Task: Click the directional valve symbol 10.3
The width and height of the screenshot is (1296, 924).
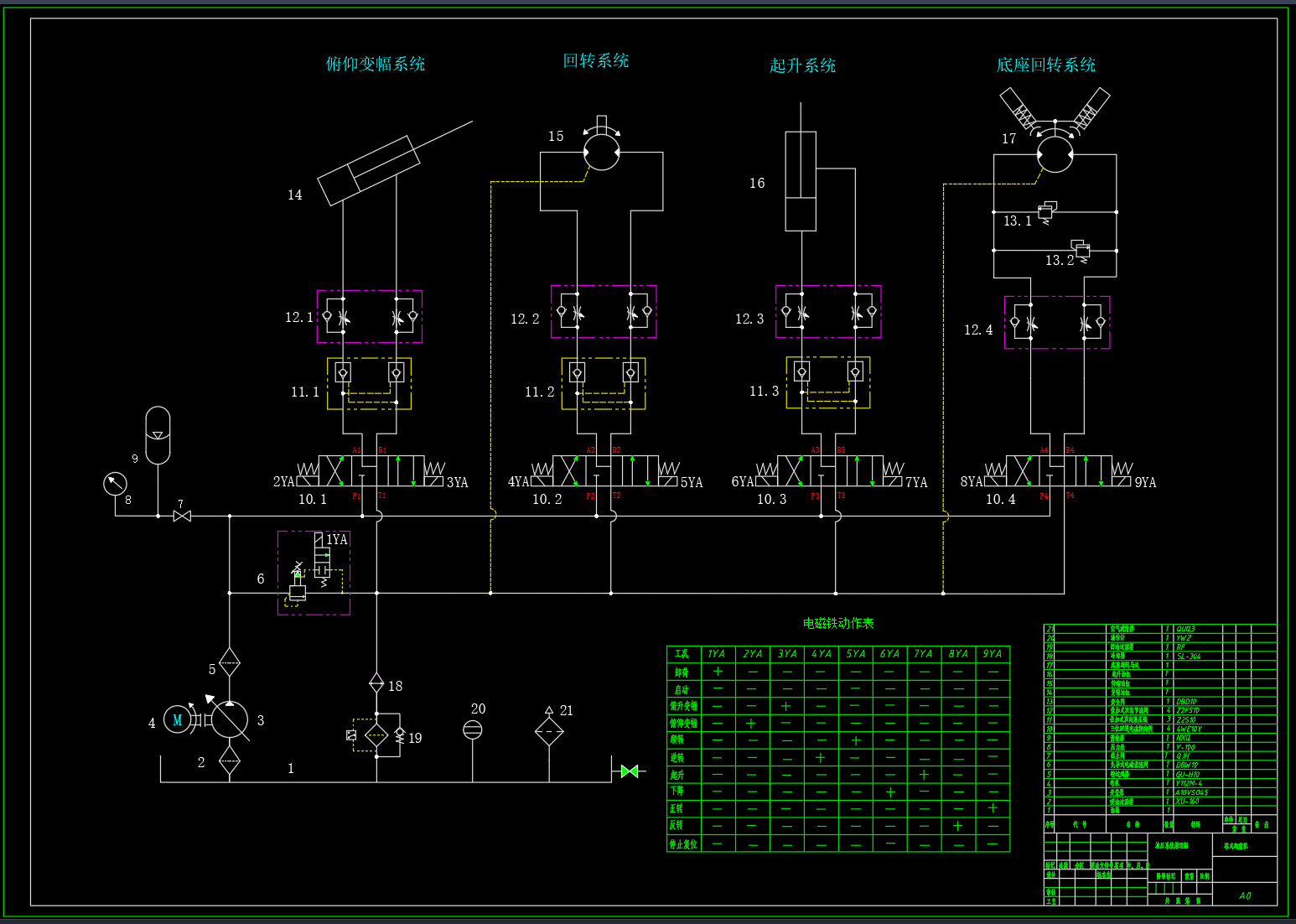Action: coord(829,471)
